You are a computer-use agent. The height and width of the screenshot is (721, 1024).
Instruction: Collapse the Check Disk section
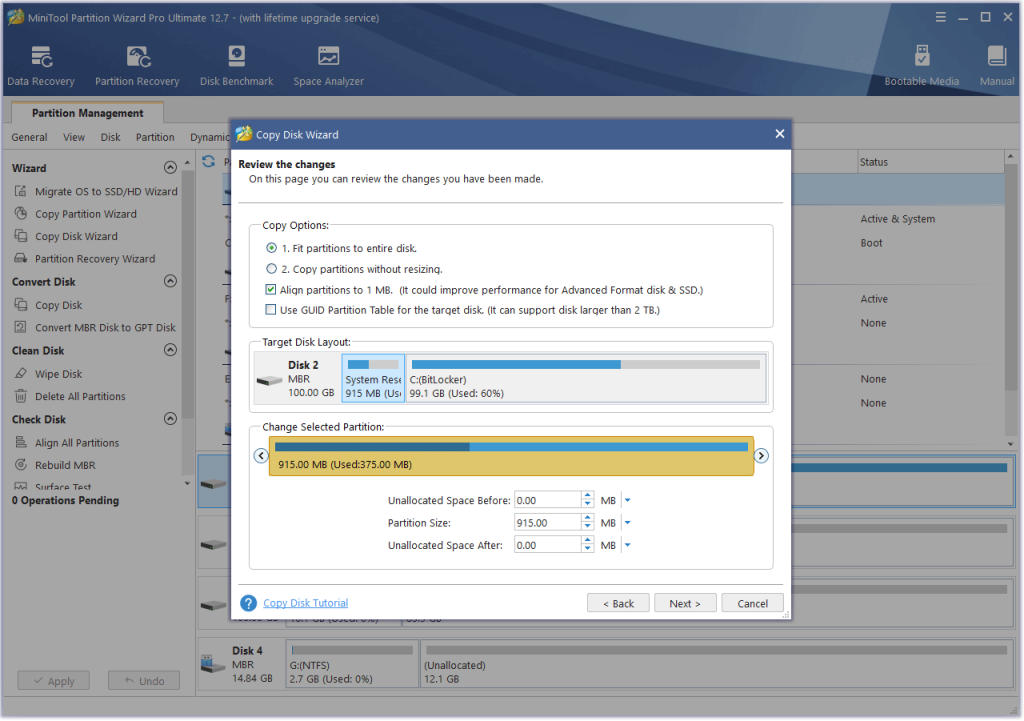pyautogui.click(x=170, y=419)
